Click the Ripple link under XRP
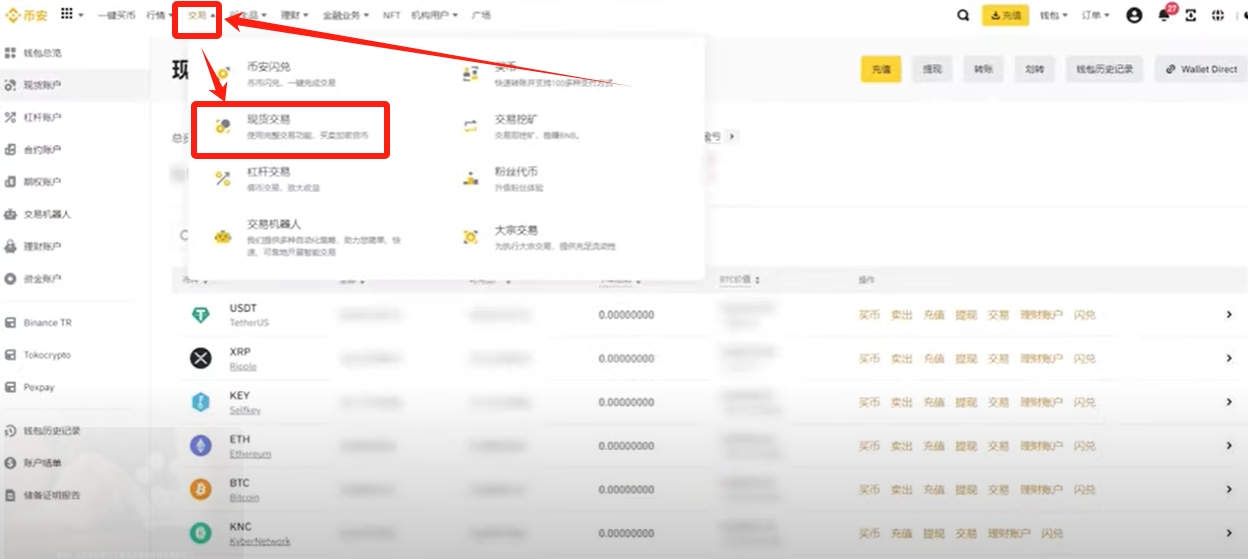1248x559 pixels. click(243, 367)
